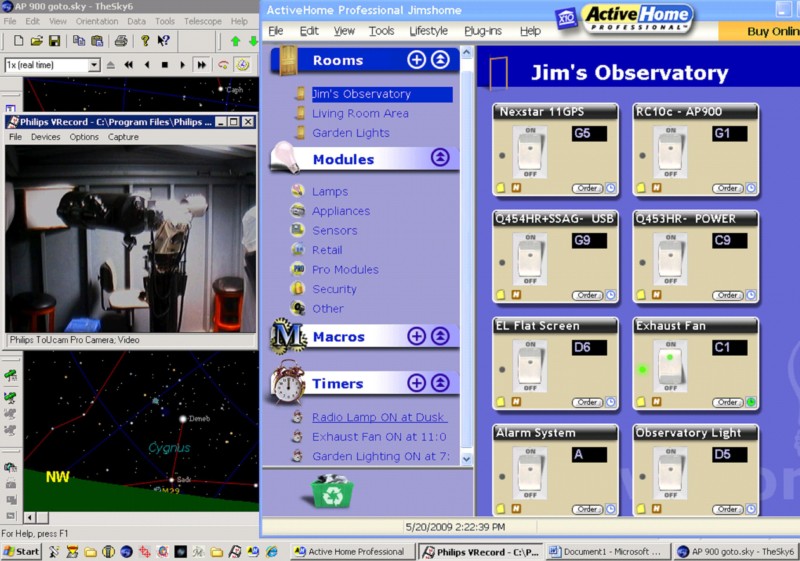Open the Tools menu in ActiveHome
The width and height of the screenshot is (800, 561).
[382, 31]
